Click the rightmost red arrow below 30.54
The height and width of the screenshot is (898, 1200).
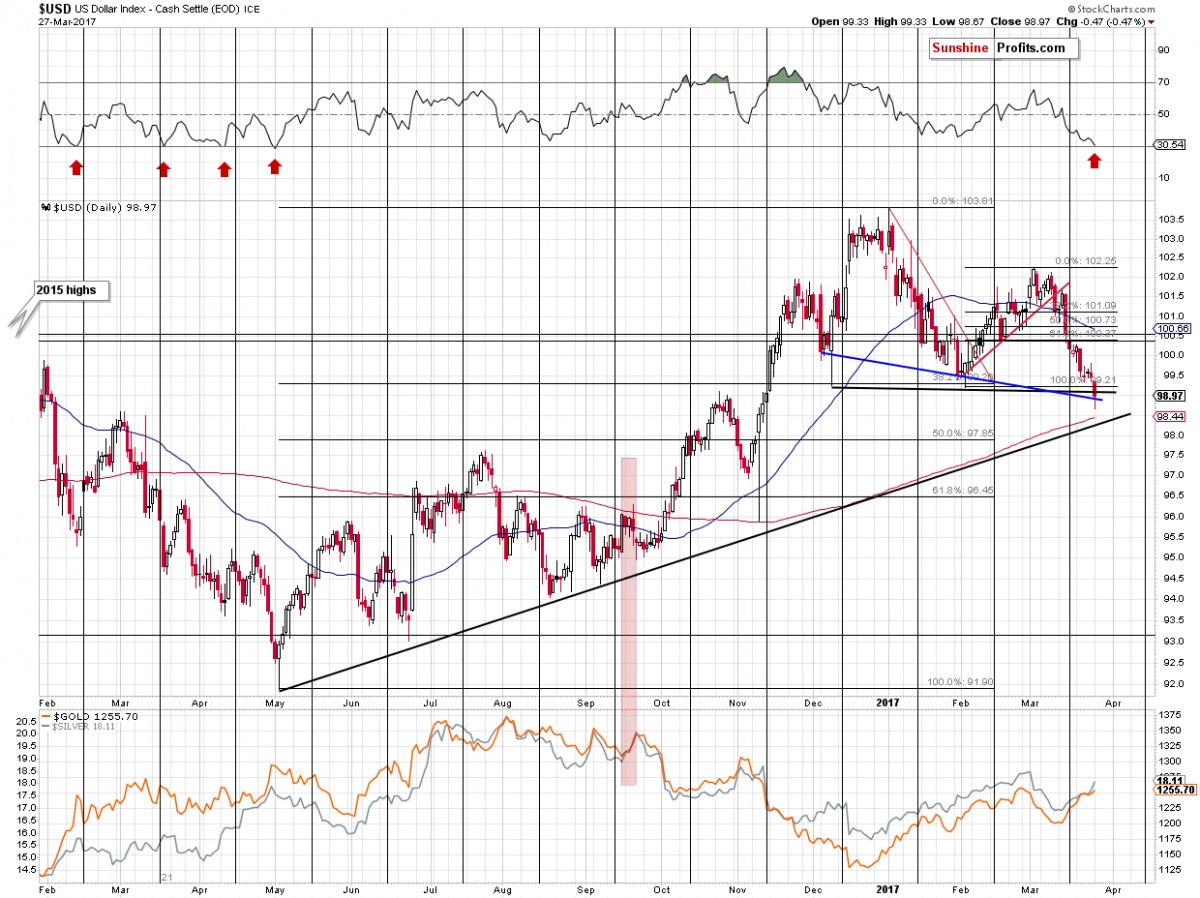coord(1094,160)
